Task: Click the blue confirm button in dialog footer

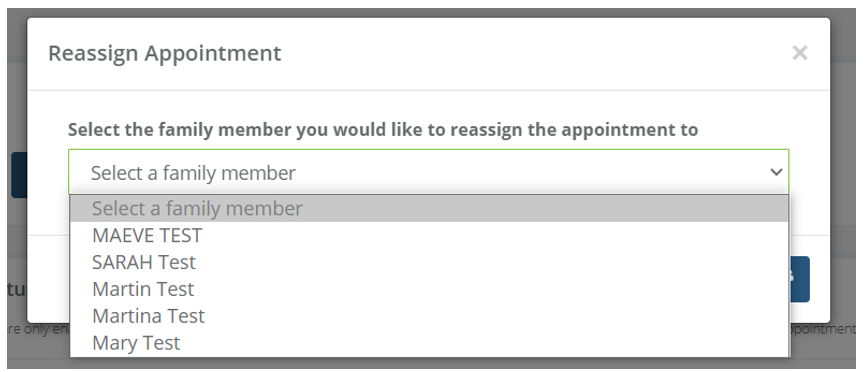Action: (x=800, y=279)
